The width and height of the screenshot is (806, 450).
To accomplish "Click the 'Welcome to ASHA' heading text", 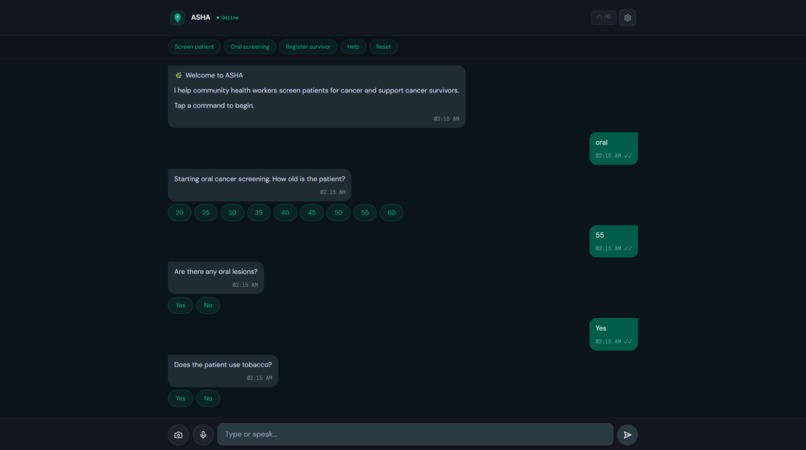I will coord(214,75).
